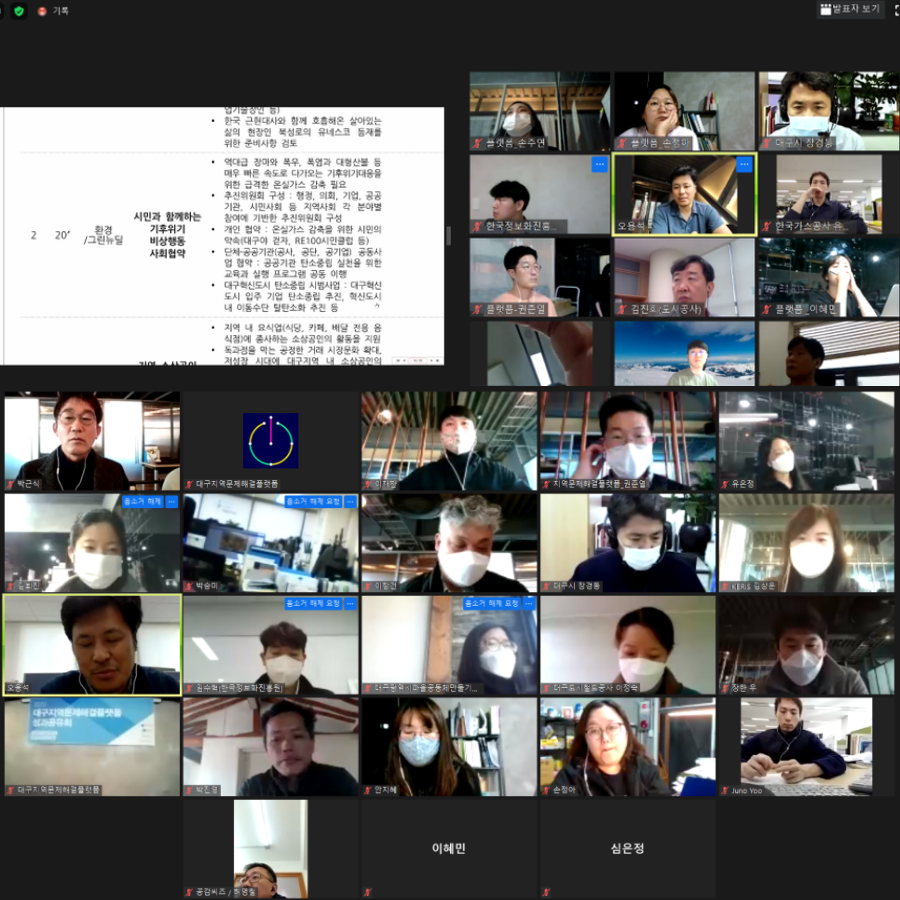Click the muted mic icon next to 안지혜

click(367, 790)
